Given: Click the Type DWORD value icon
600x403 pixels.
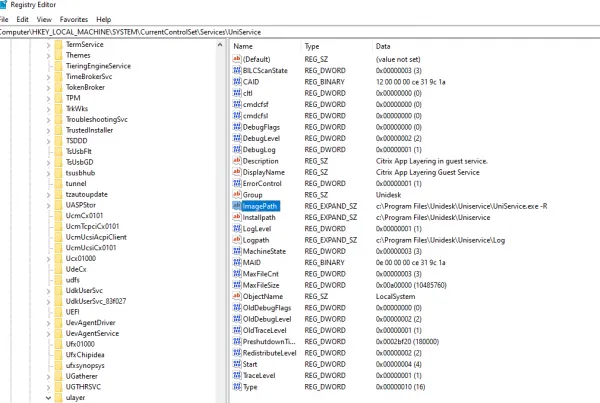Looking at the screenshot, I should 237,387.
